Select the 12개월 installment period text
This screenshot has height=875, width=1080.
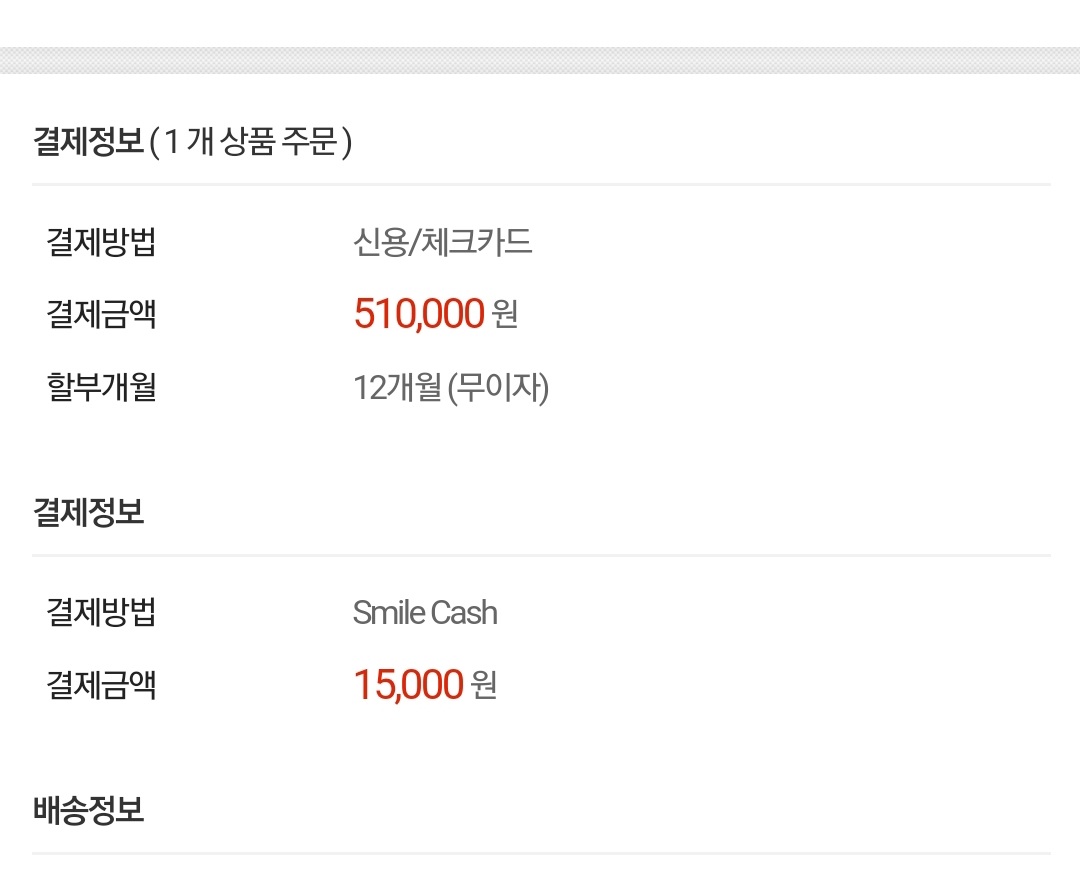coord(396,387)
